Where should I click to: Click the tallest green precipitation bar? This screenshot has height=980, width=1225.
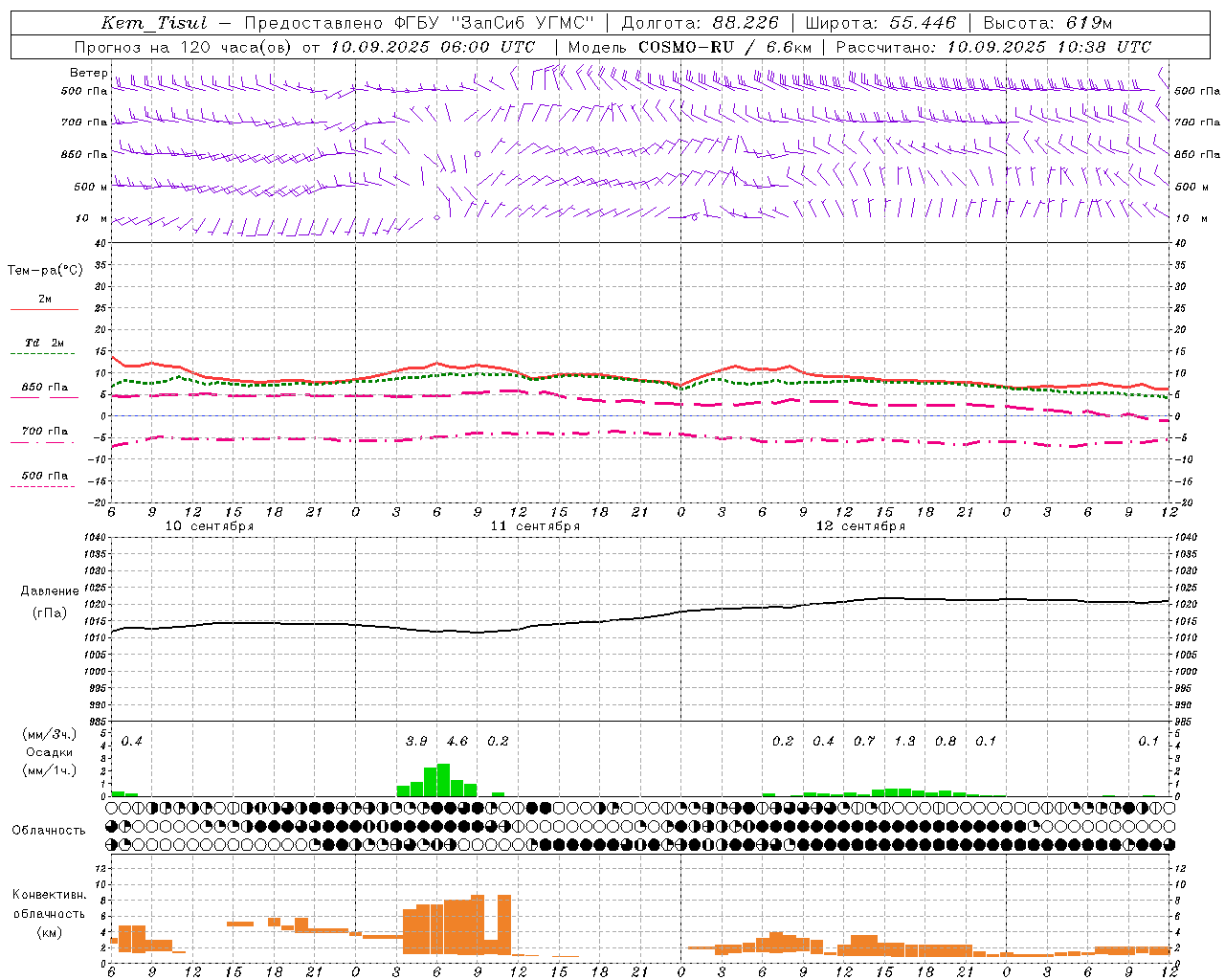443,780
